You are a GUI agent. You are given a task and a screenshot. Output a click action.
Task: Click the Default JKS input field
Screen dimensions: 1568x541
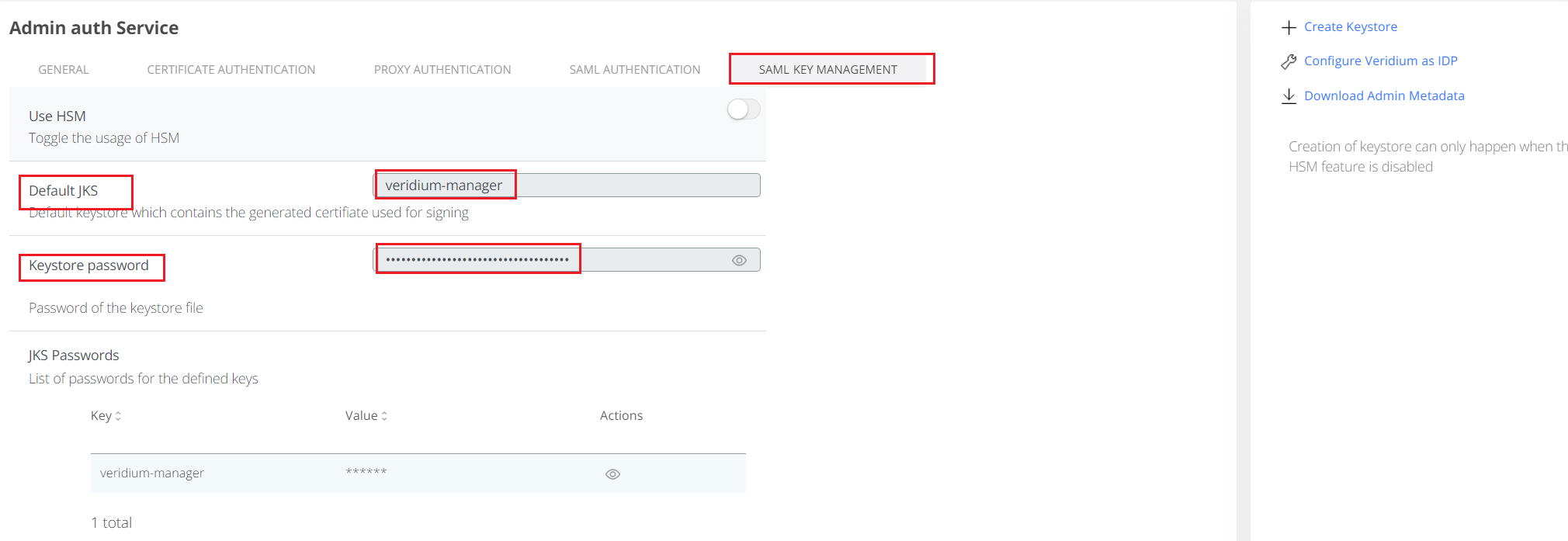click(567, 186)
